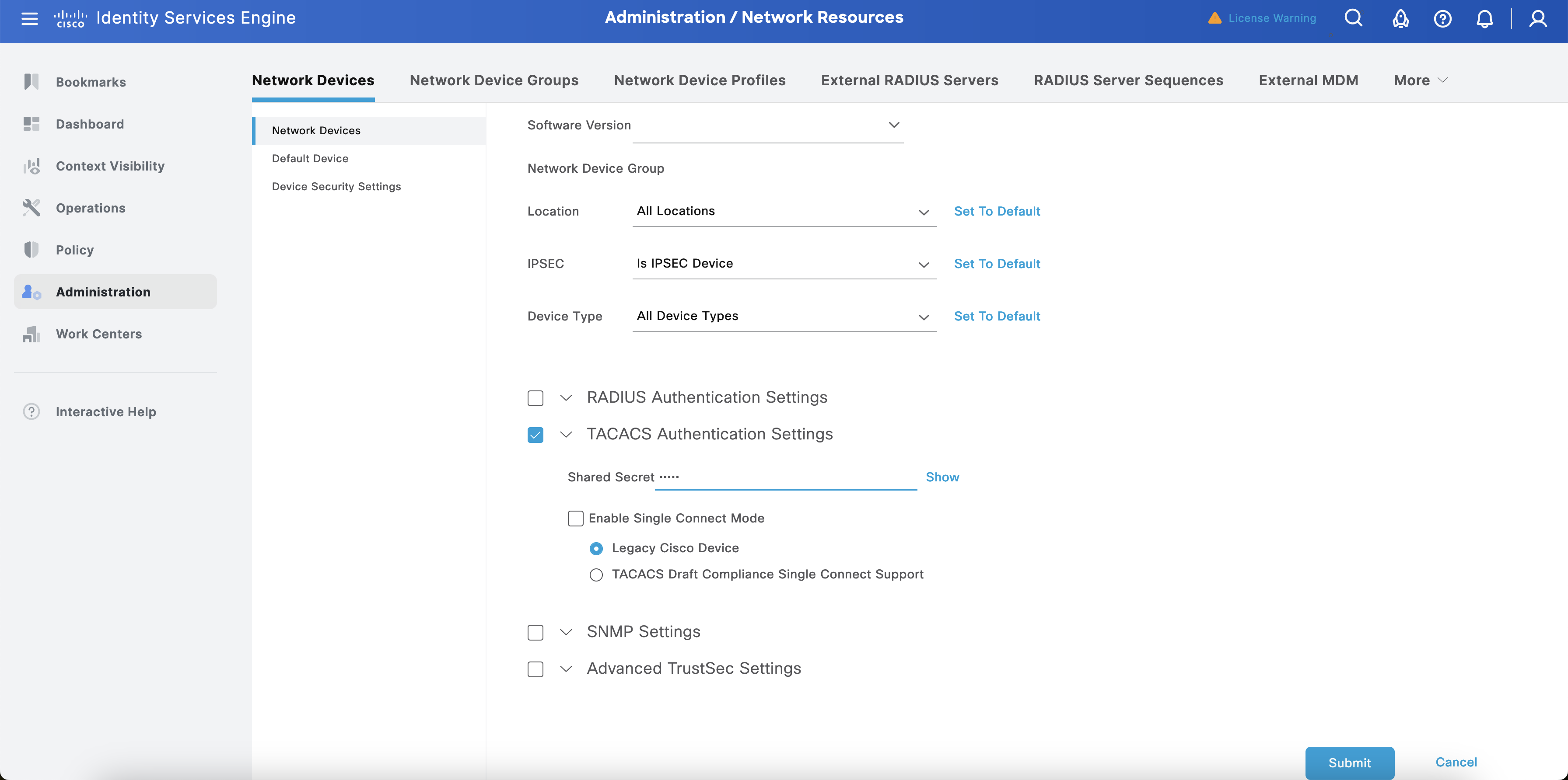Click the Operations wrench icon
This screenshot has height=780, width=1568.
coord(31,208)
